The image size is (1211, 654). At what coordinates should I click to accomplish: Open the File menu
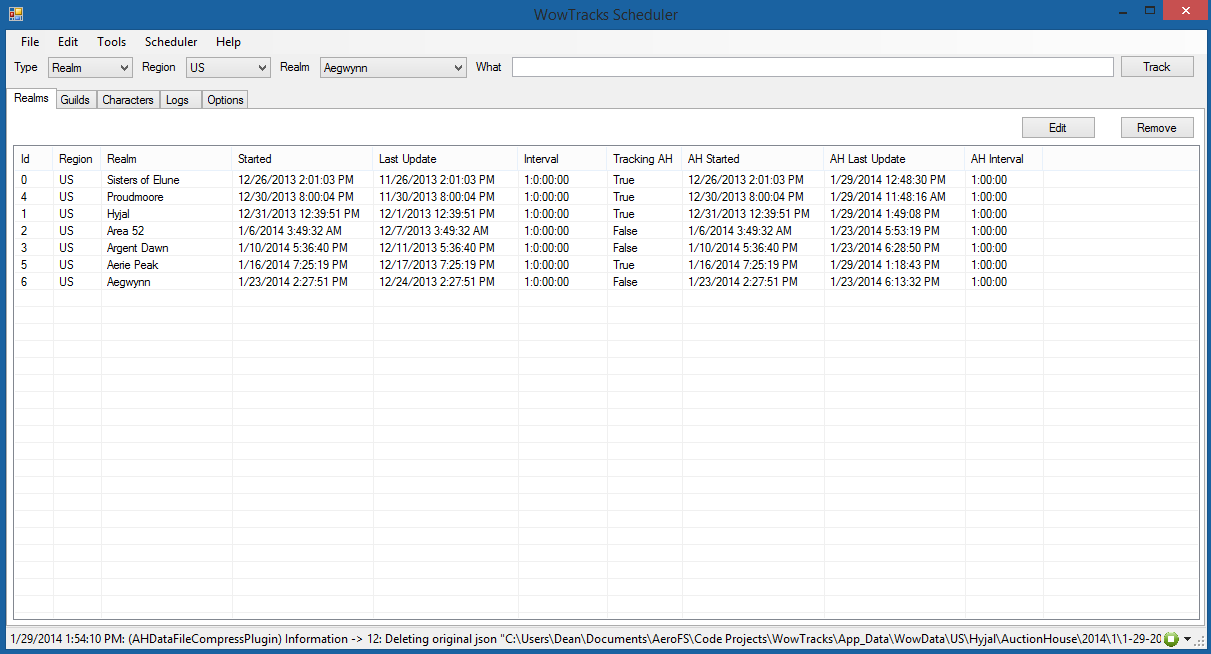[30, 42]
